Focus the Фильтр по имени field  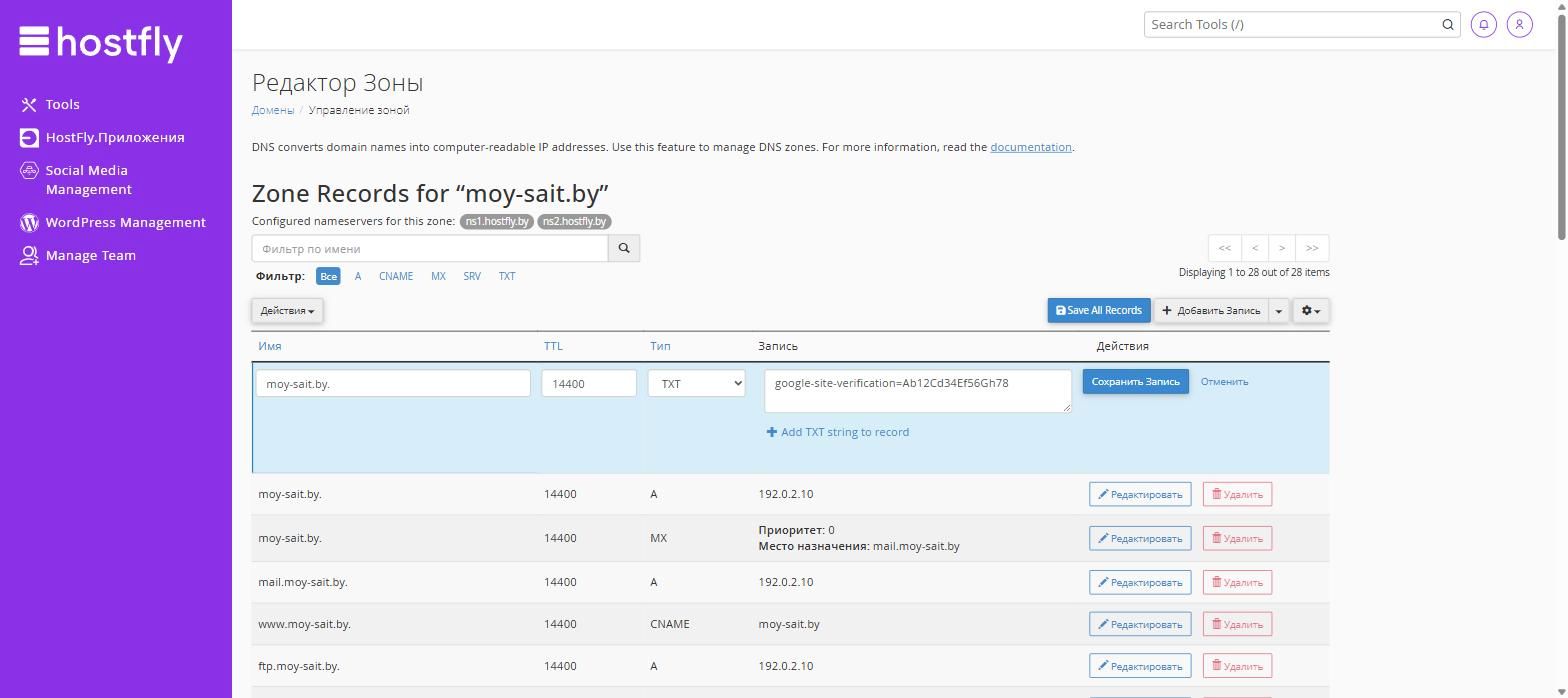[430, 248]
